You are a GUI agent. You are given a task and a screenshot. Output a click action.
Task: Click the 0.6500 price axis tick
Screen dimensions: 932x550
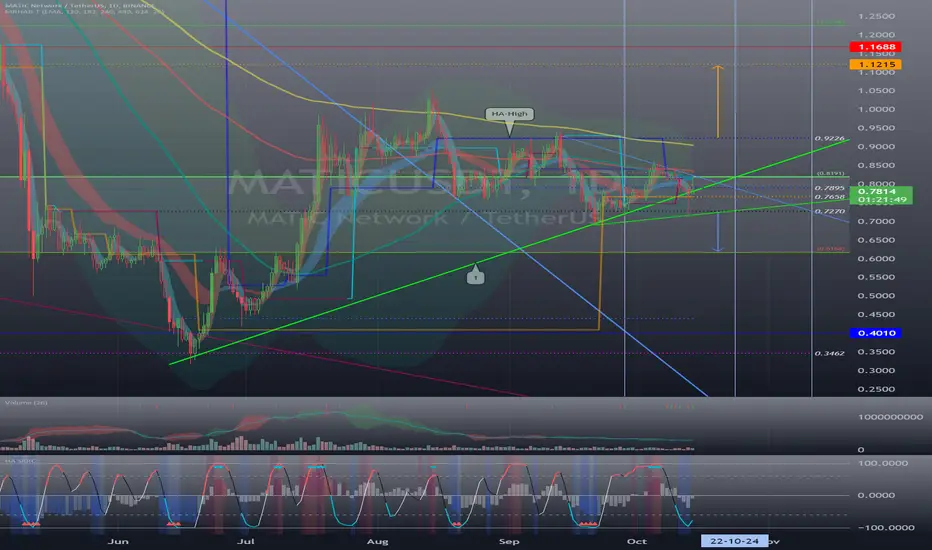tap(876, 240)
